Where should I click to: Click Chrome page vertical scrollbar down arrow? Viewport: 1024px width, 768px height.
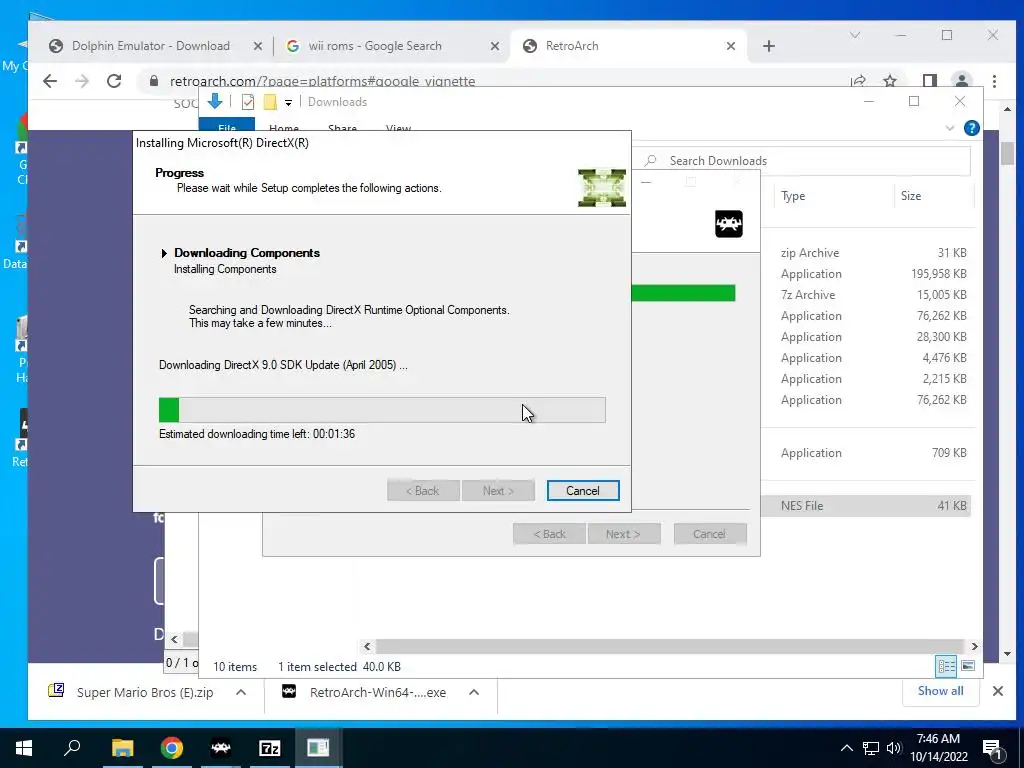(1007, 654)
